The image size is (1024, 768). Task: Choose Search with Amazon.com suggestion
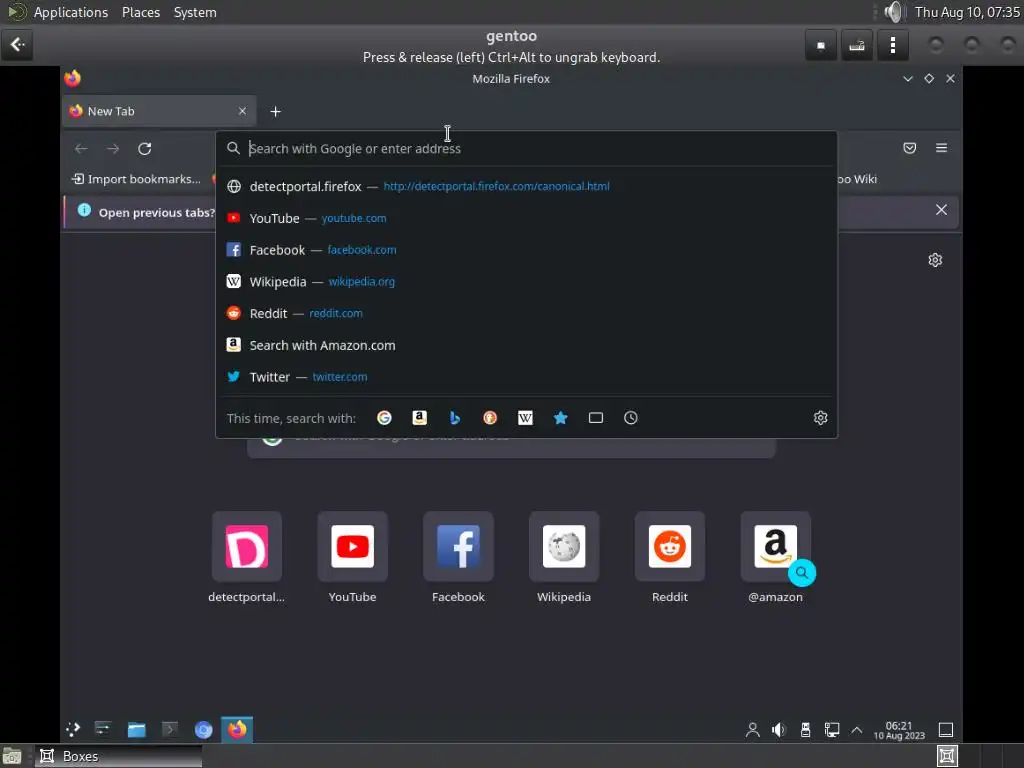(x=526, y=345)
